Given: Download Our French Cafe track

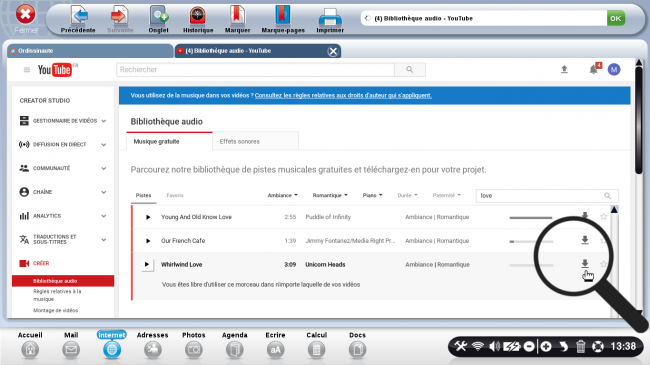Looking at the screenshot, I should coord(585,240).
